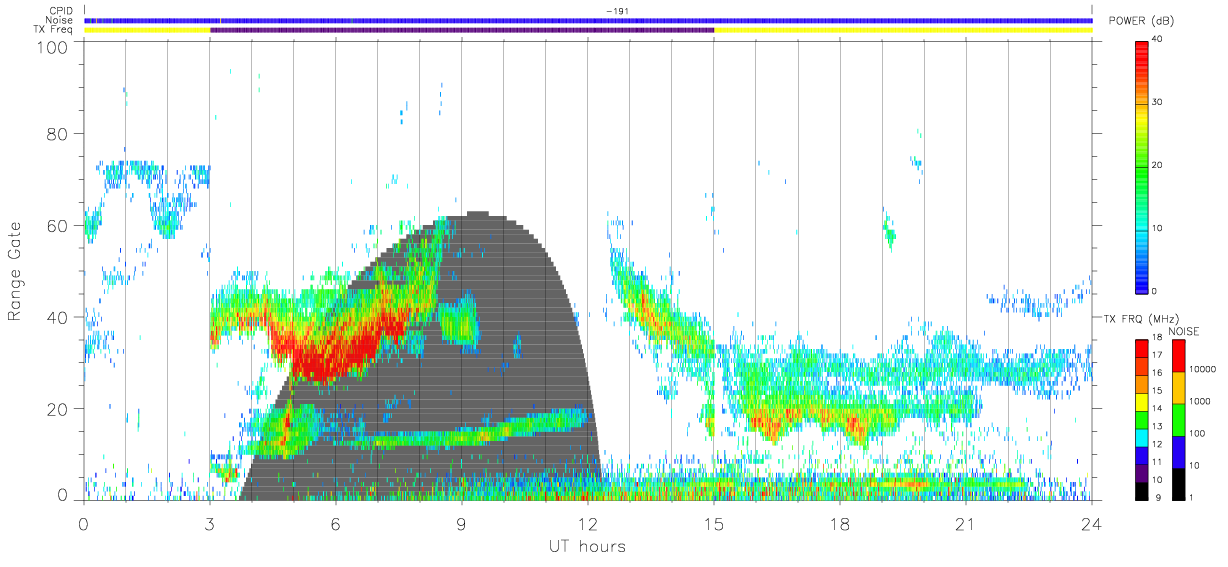Click the red high-power echo near 6 UT

pos(335,350)
